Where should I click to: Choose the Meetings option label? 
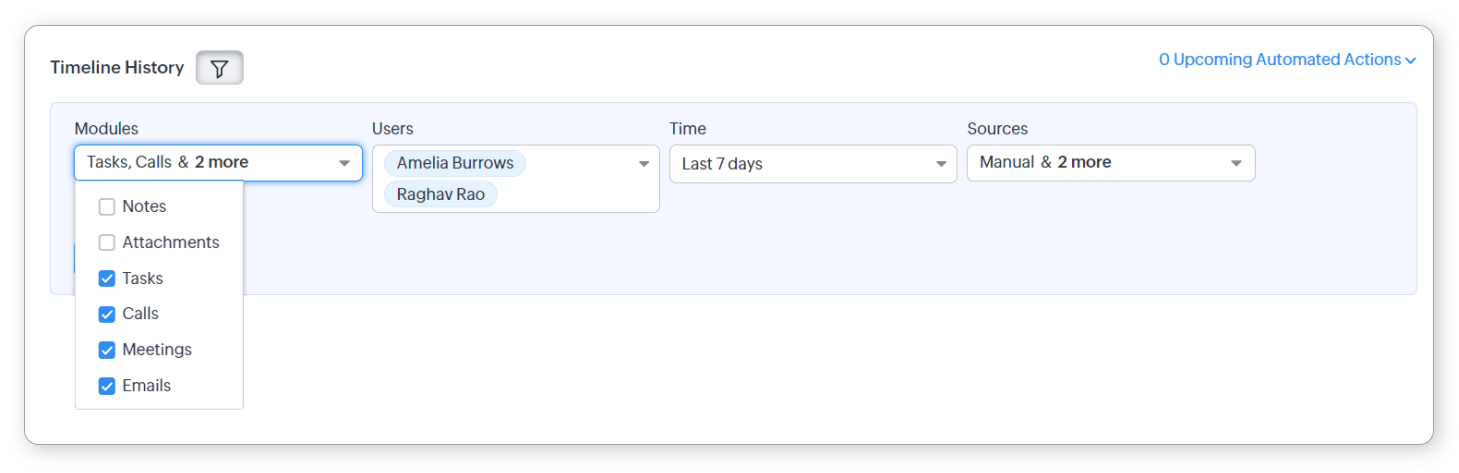click(x=157, y=350)
